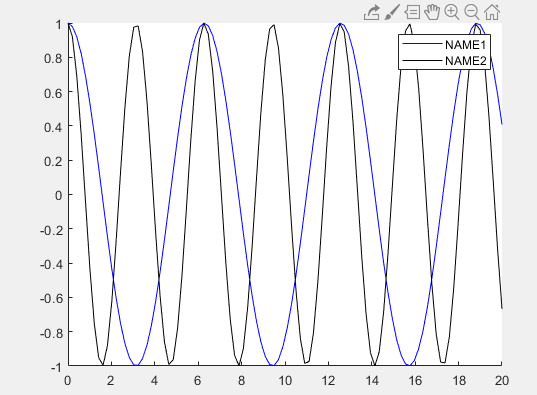Click y-axis tick label 0.4
Image resolution: width=537 pixels, height=395 pixels.
point(53,127)
